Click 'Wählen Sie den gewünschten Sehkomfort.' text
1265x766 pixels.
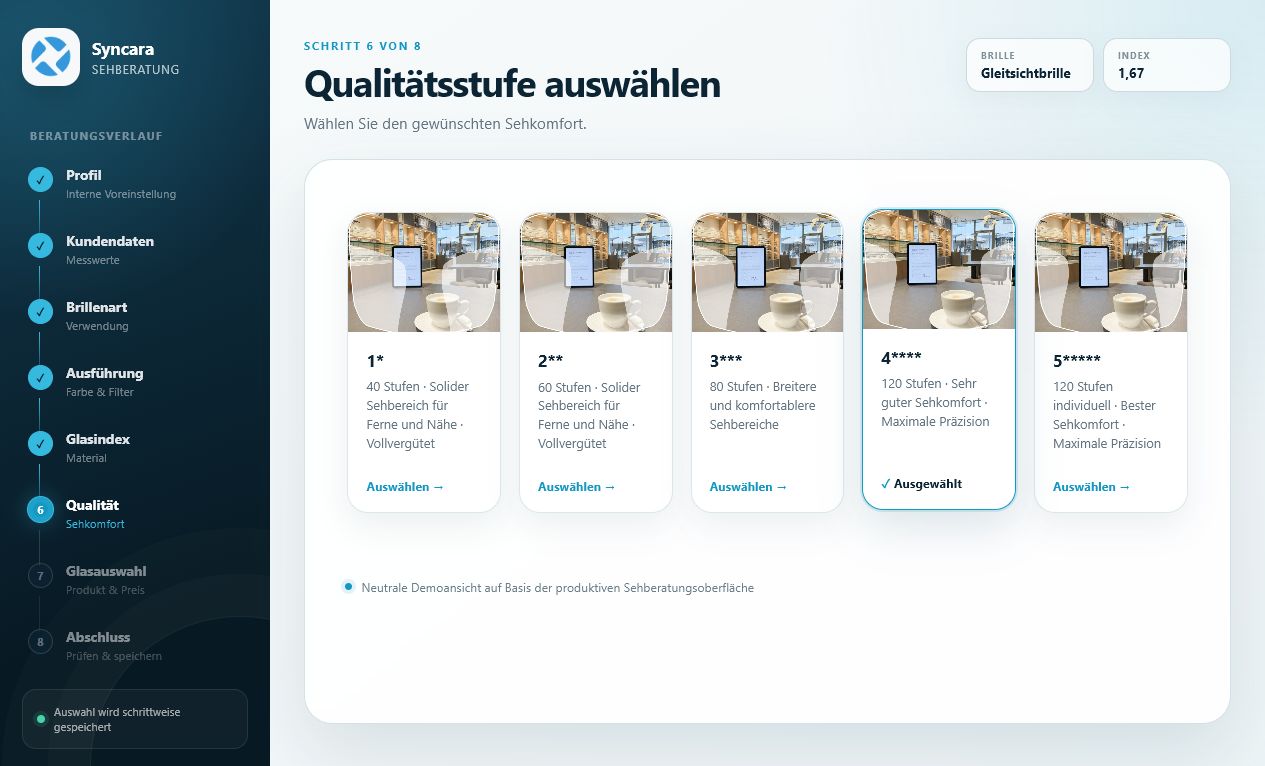[x=445, y=125]
